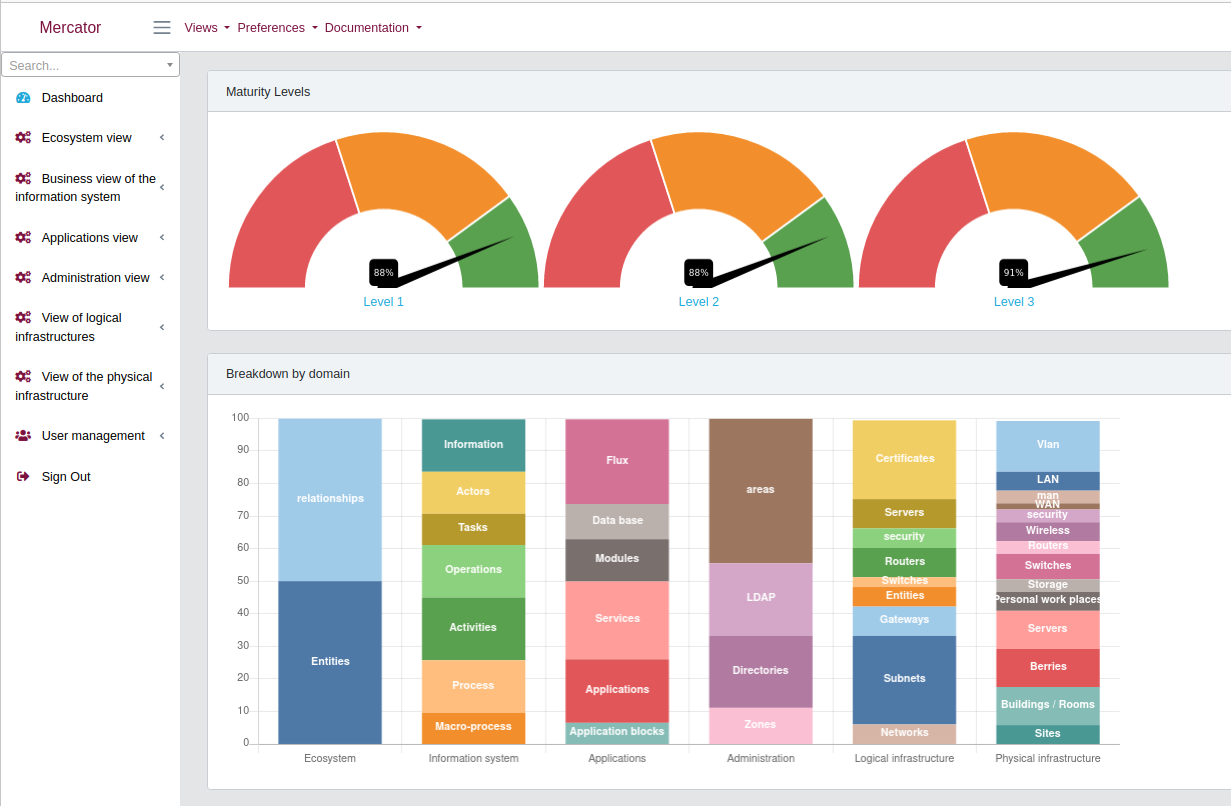Open the Dashboard from the sidebar

click(x=73, y=97)
